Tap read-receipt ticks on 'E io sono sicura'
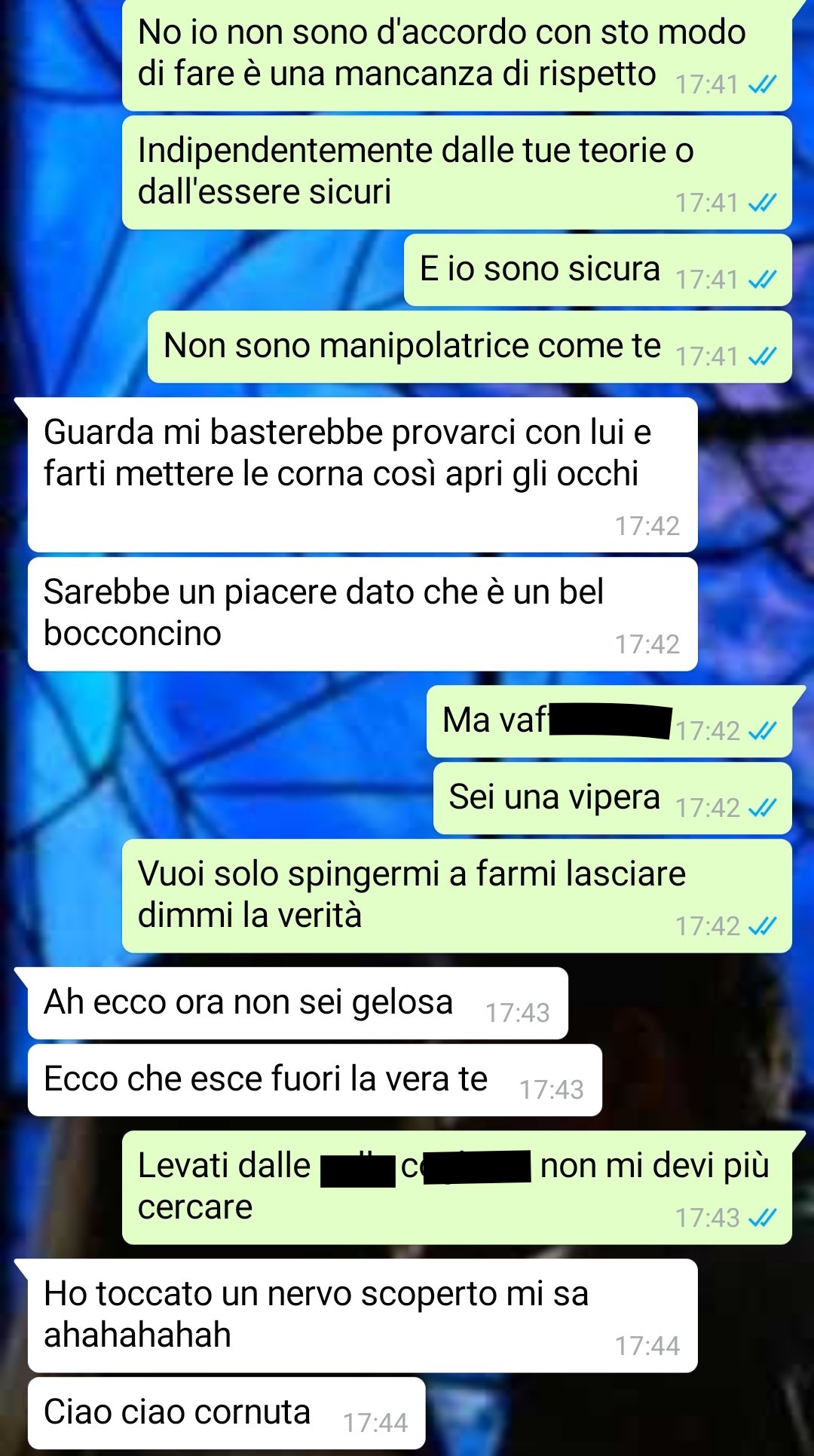Image resolution: width=814 pixels, height=1456 pixels. [762, 280]
